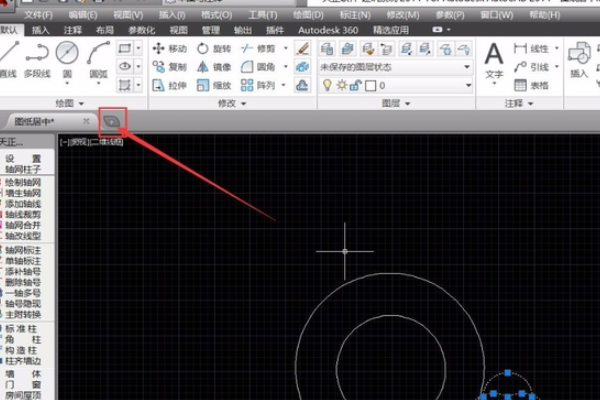Open the Edit (编辑) menu
This screenshot has width=600, height=400.
click(x=83, y=15)
